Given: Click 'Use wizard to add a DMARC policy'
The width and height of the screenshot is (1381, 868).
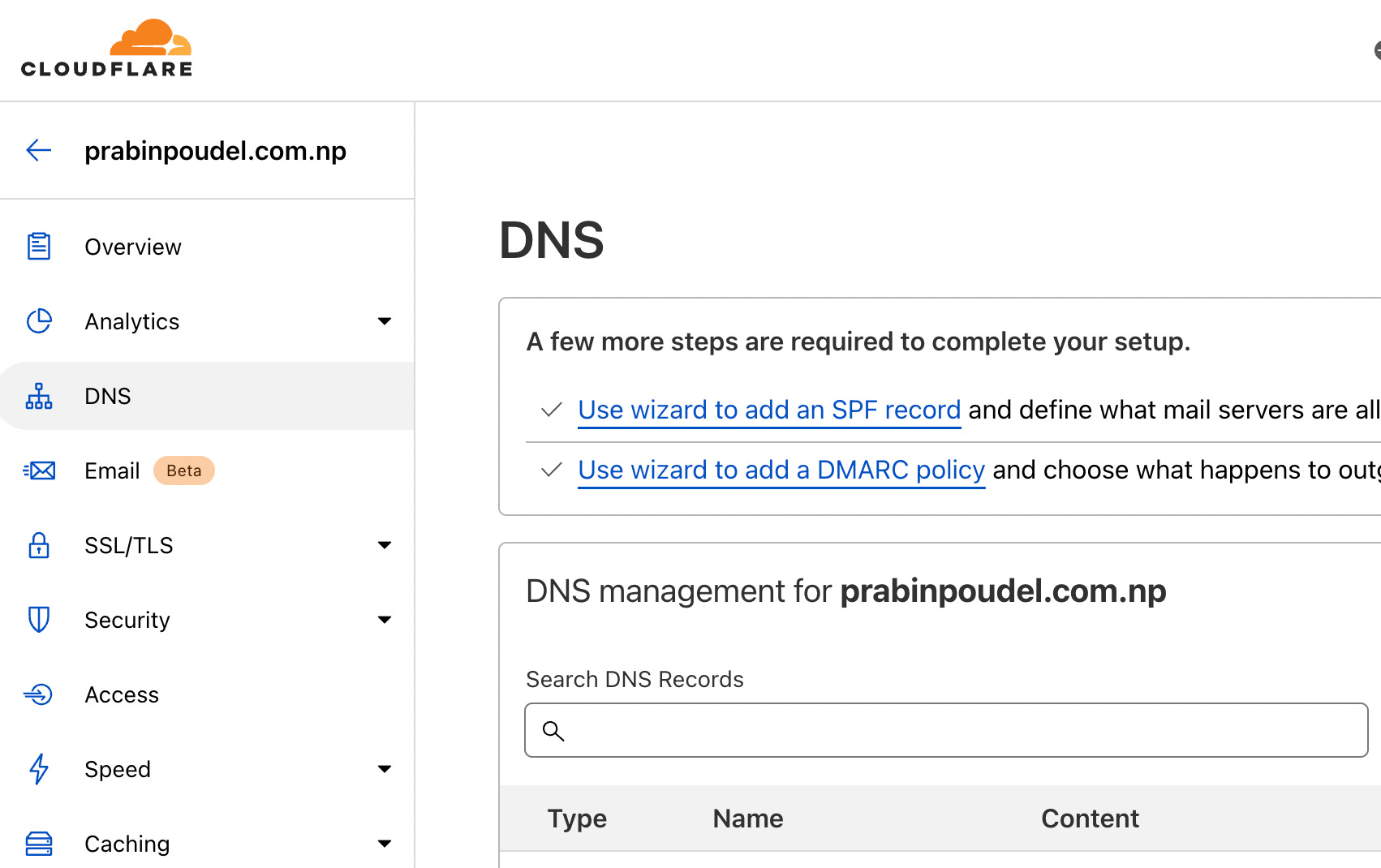Looking at the screenshot, I should [781, 470].
